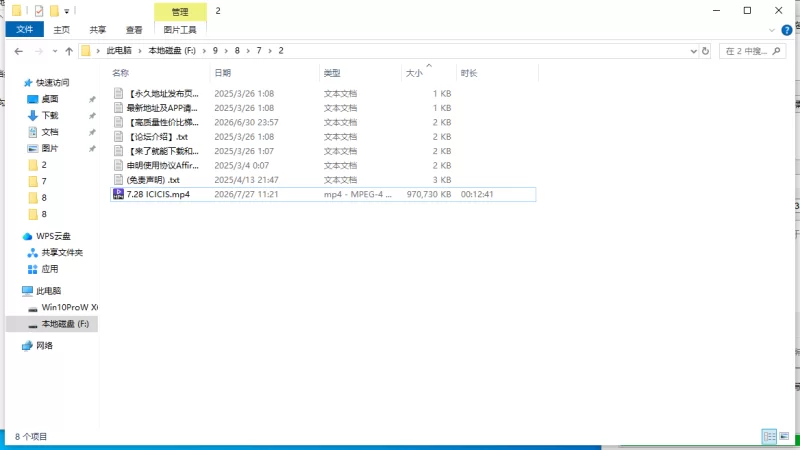Open 网络 in the navigation pane

[x=44, y=345]
